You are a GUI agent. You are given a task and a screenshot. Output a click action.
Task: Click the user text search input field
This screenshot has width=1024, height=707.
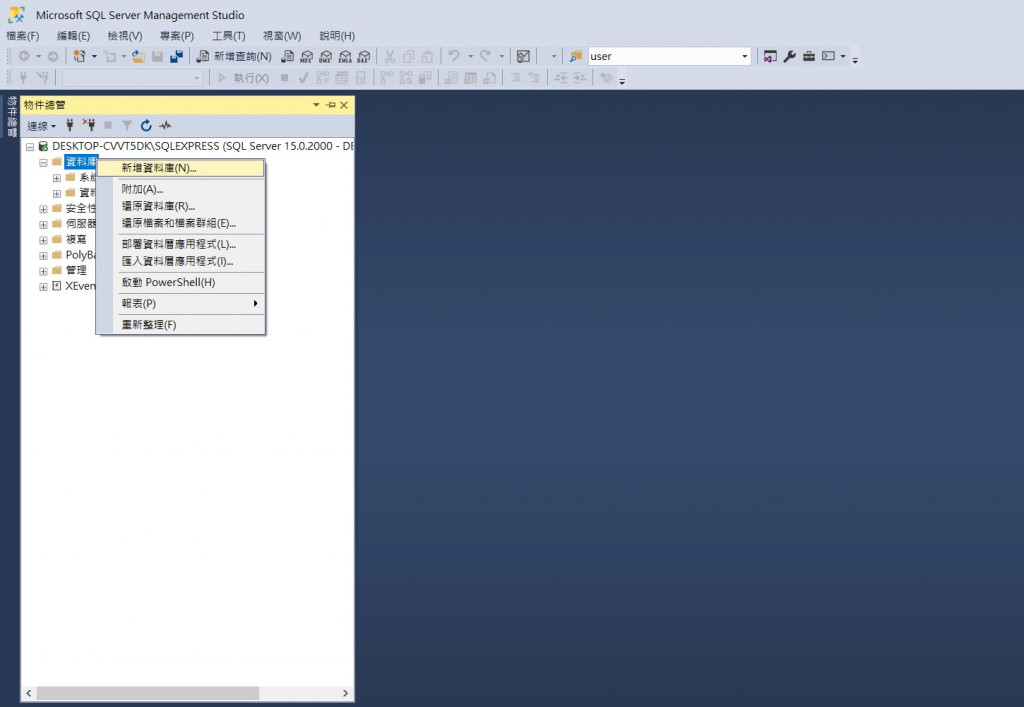664,57
